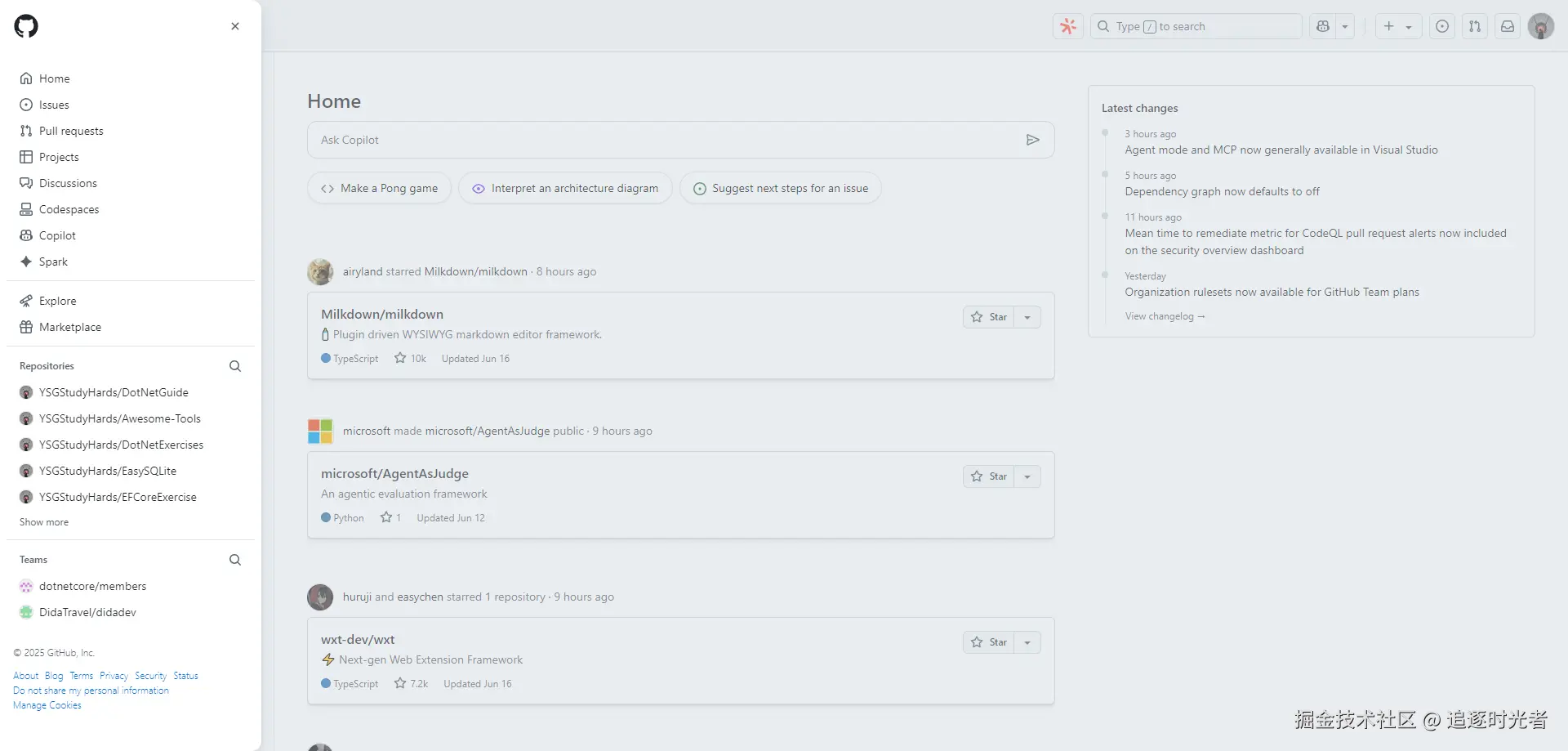Open the Terms footer link
The width and height of the screenshot is (1568, 751).
(82, 676)
